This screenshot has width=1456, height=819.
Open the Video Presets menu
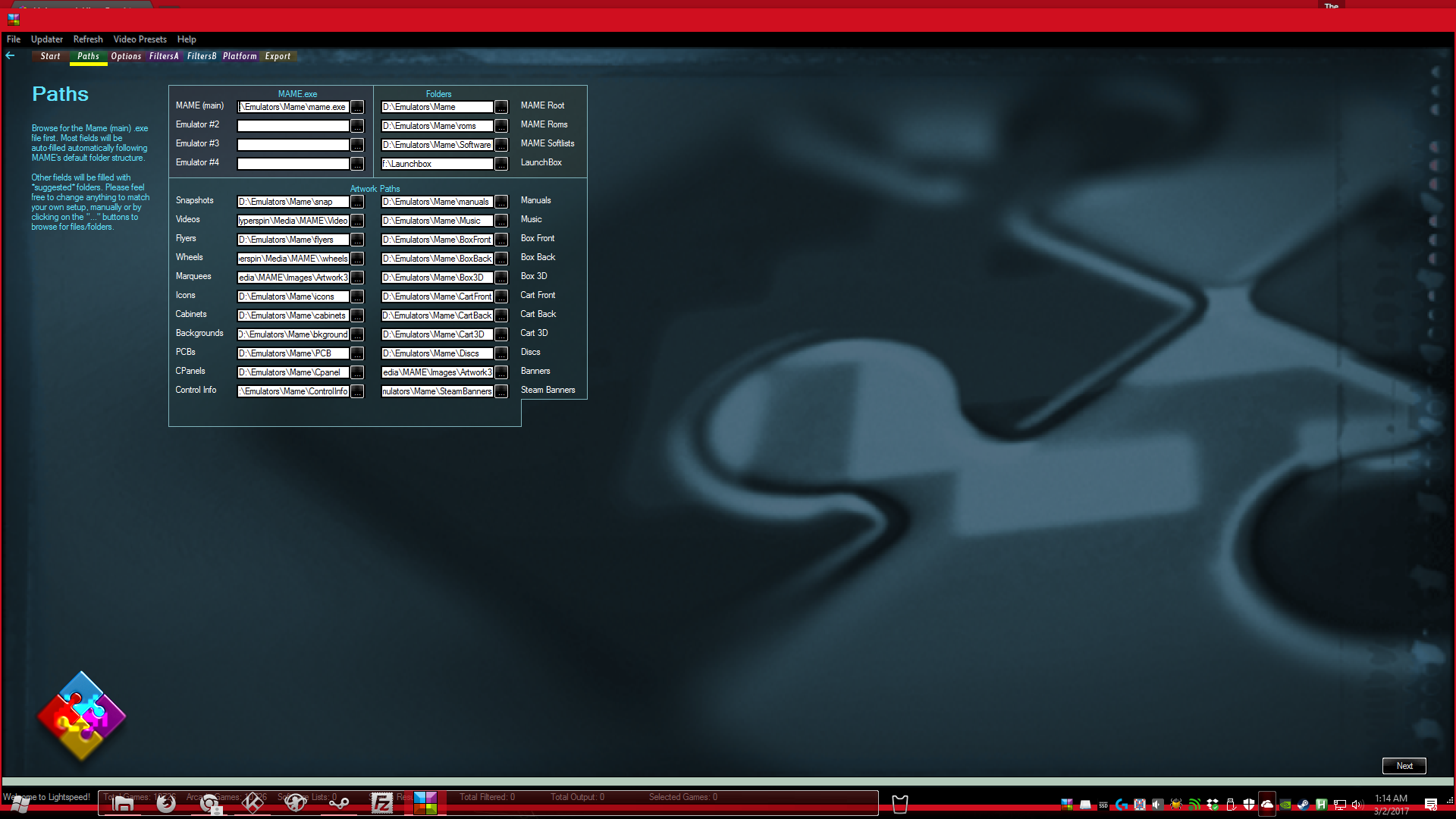click(140, 39)
